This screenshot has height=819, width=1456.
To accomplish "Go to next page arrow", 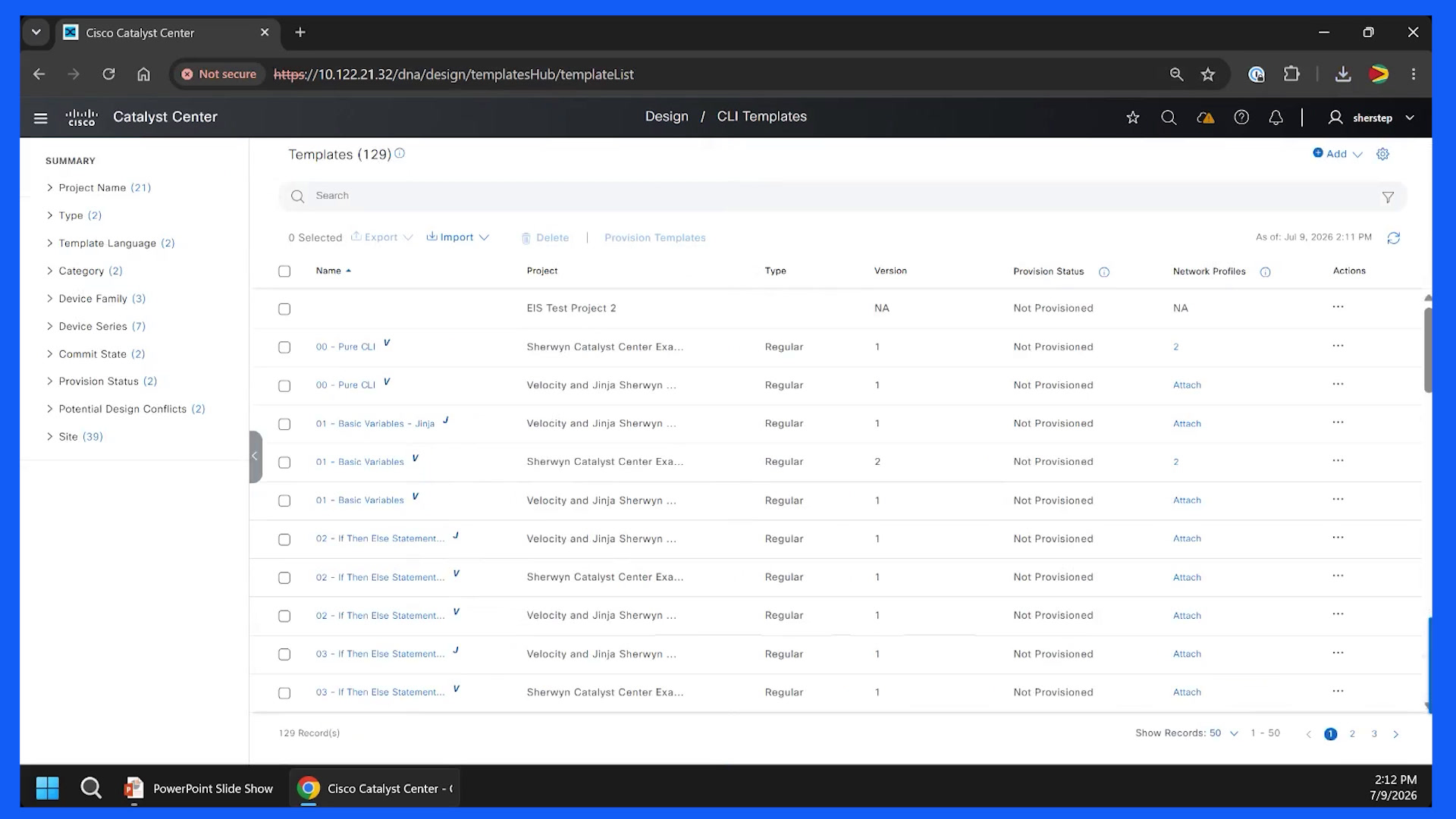I will [1396, 734].
